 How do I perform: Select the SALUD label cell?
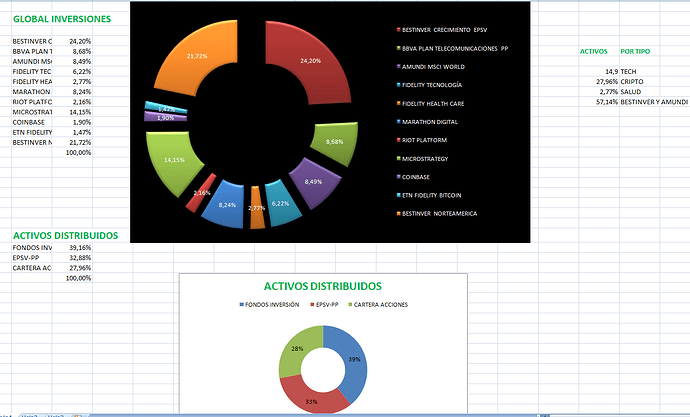pyautogui.click(x=631, y=91)
